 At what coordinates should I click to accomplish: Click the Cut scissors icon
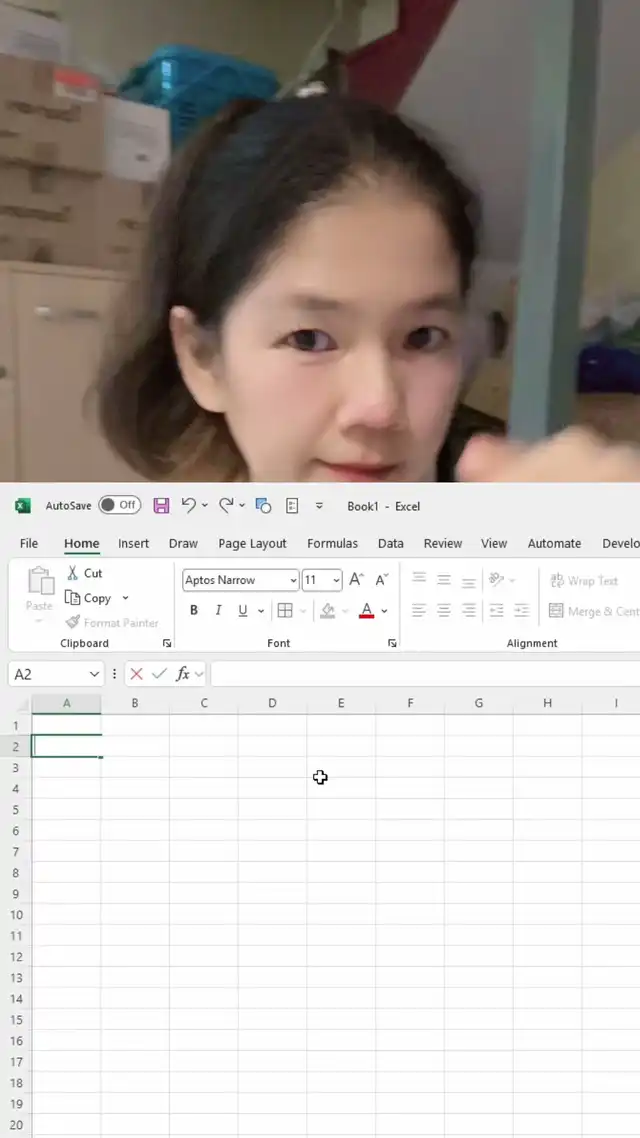[73, 573]
